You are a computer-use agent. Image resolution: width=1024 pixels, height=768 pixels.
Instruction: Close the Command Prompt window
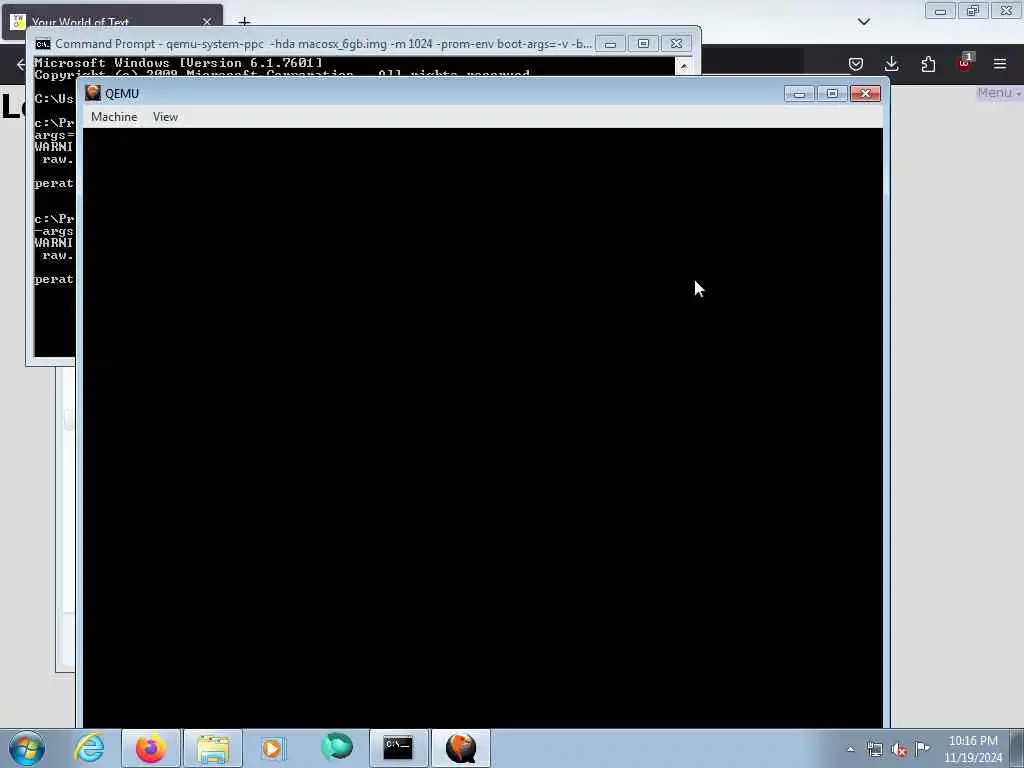(676, 44)
